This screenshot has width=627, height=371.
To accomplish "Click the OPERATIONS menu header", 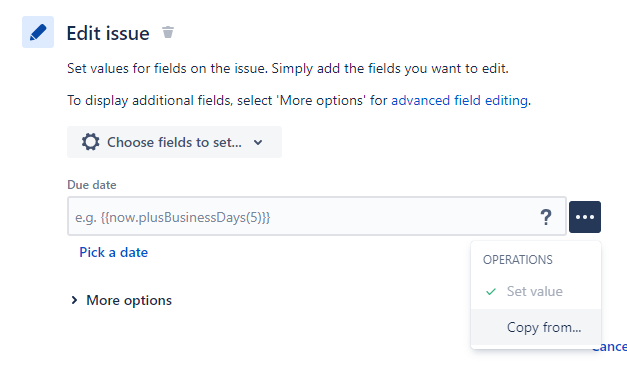I will 517,260.
